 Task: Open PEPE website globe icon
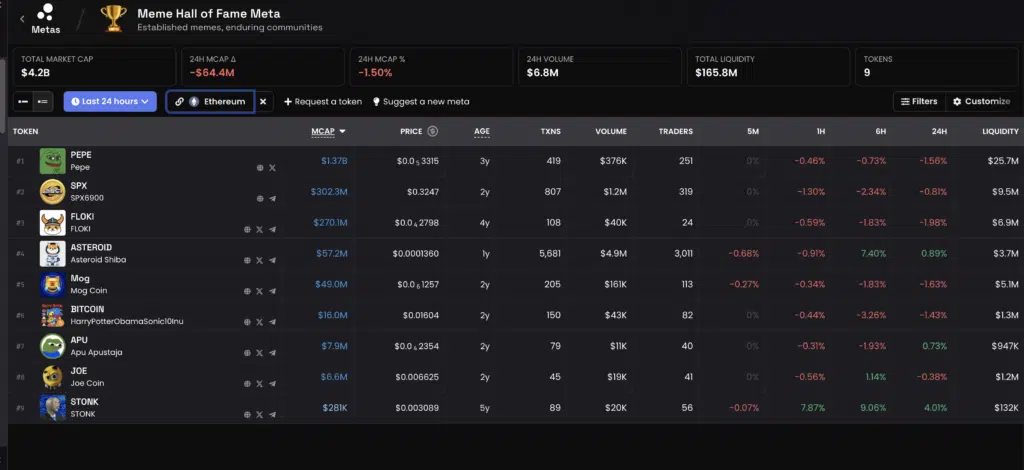tap(260, 168)
